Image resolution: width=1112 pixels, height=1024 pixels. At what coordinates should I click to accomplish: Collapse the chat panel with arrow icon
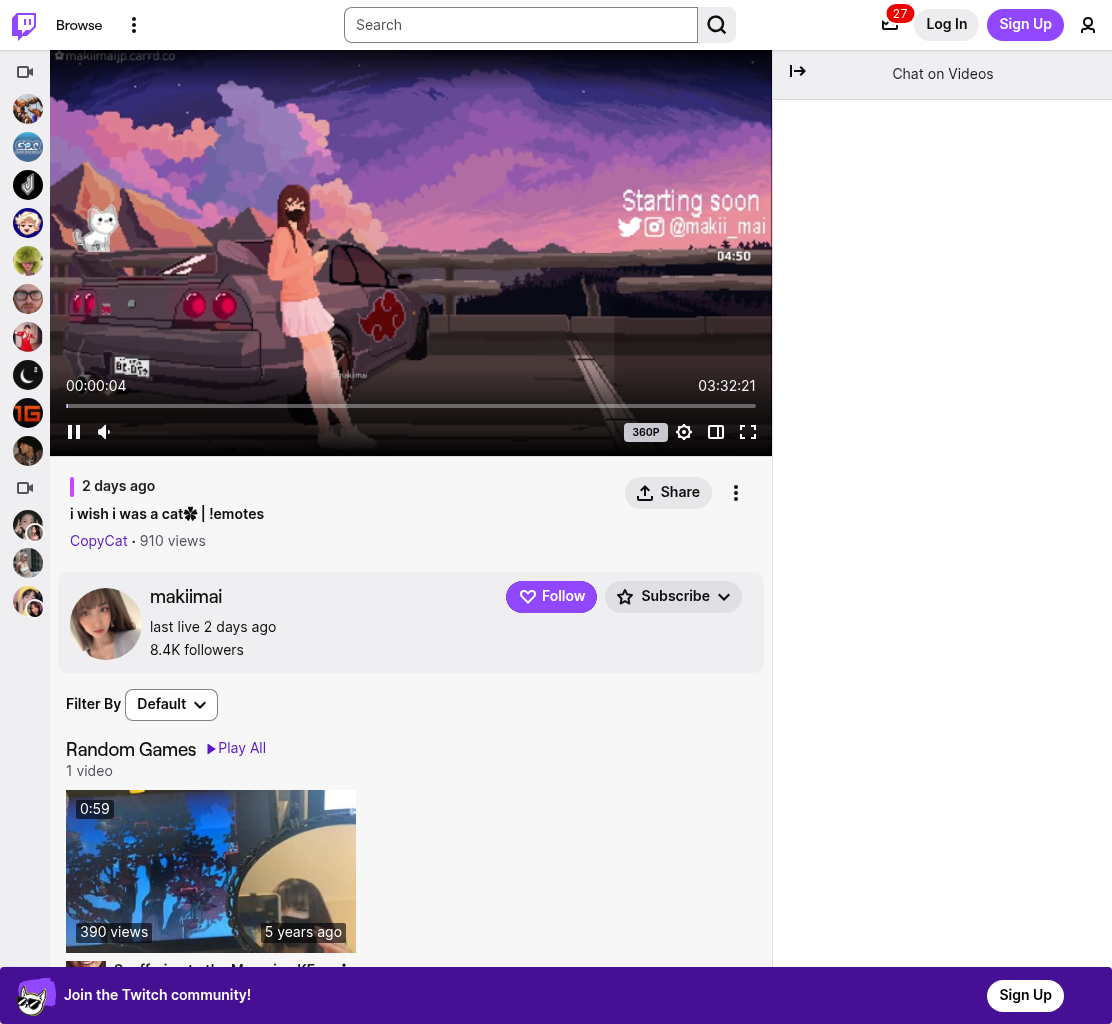point(797,71)
